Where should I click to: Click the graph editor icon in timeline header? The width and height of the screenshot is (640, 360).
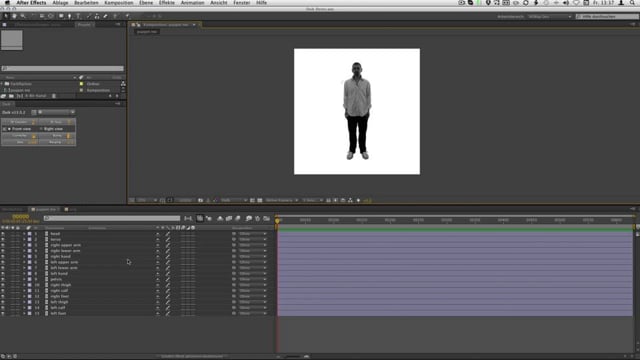(267, 219)
